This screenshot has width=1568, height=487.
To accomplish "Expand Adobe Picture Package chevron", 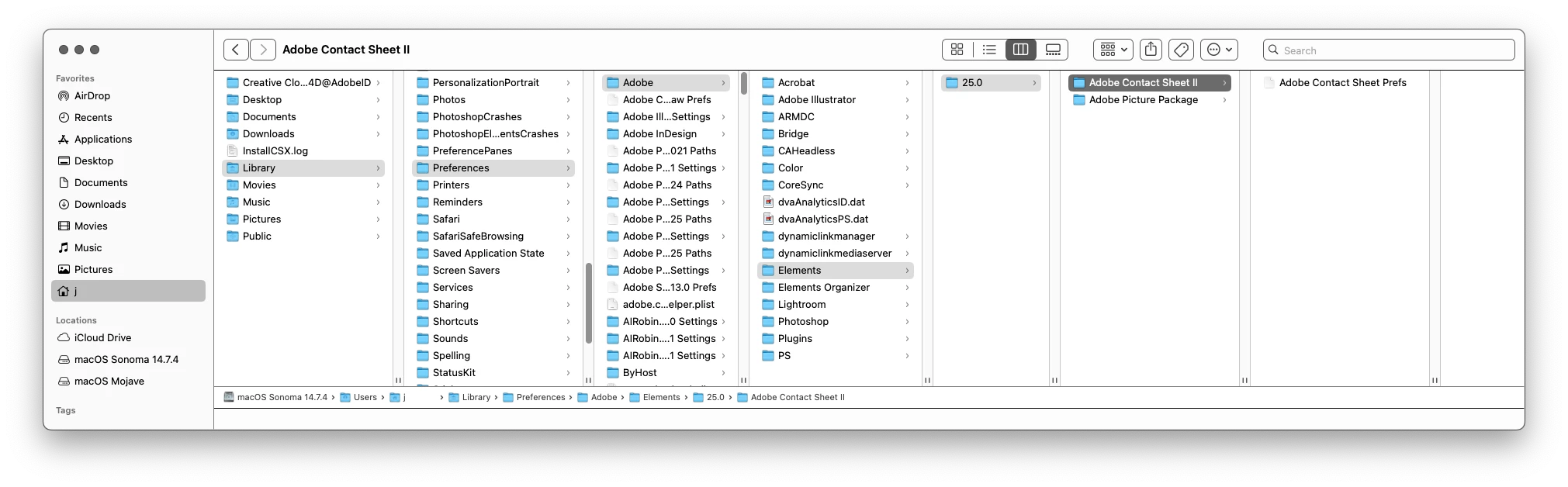I will 1224,100.
